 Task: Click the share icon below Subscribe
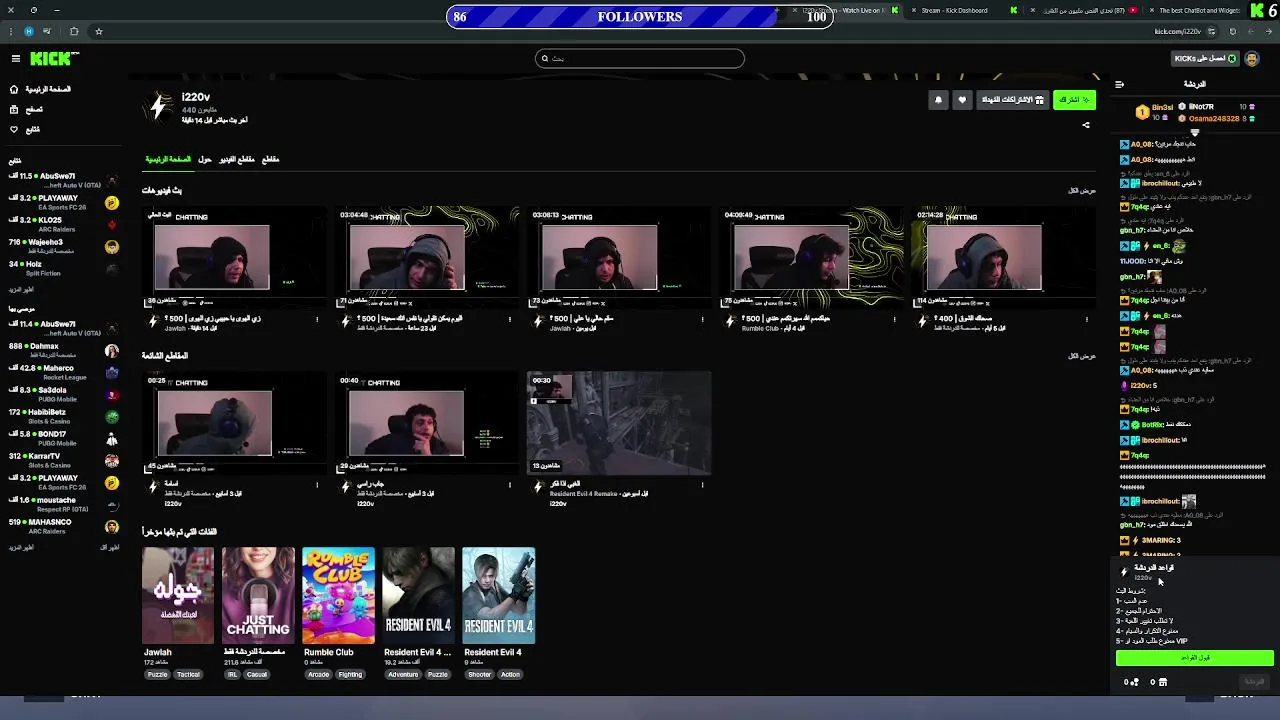click(1086, 126)
